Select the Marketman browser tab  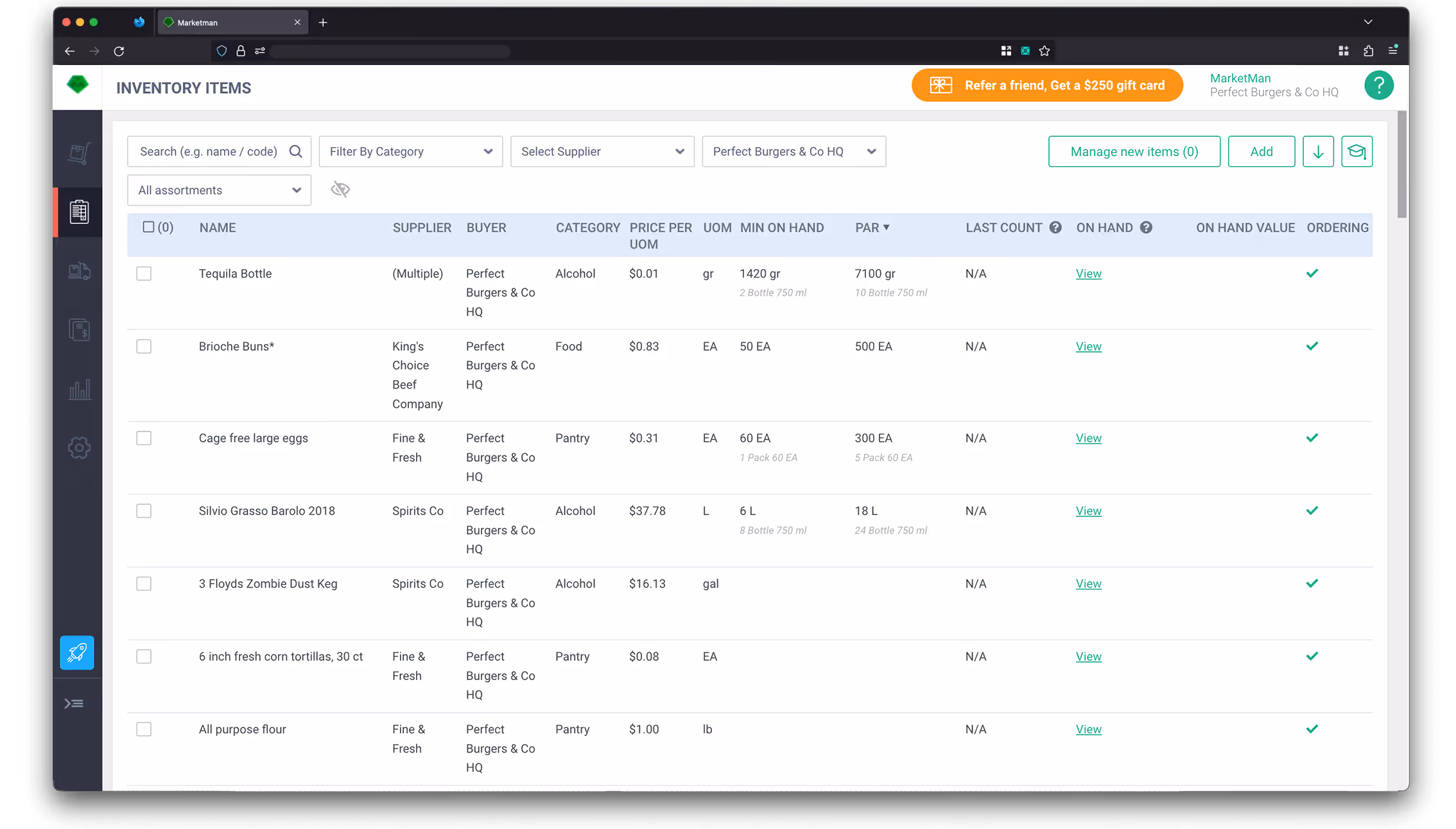coord(232,22)
